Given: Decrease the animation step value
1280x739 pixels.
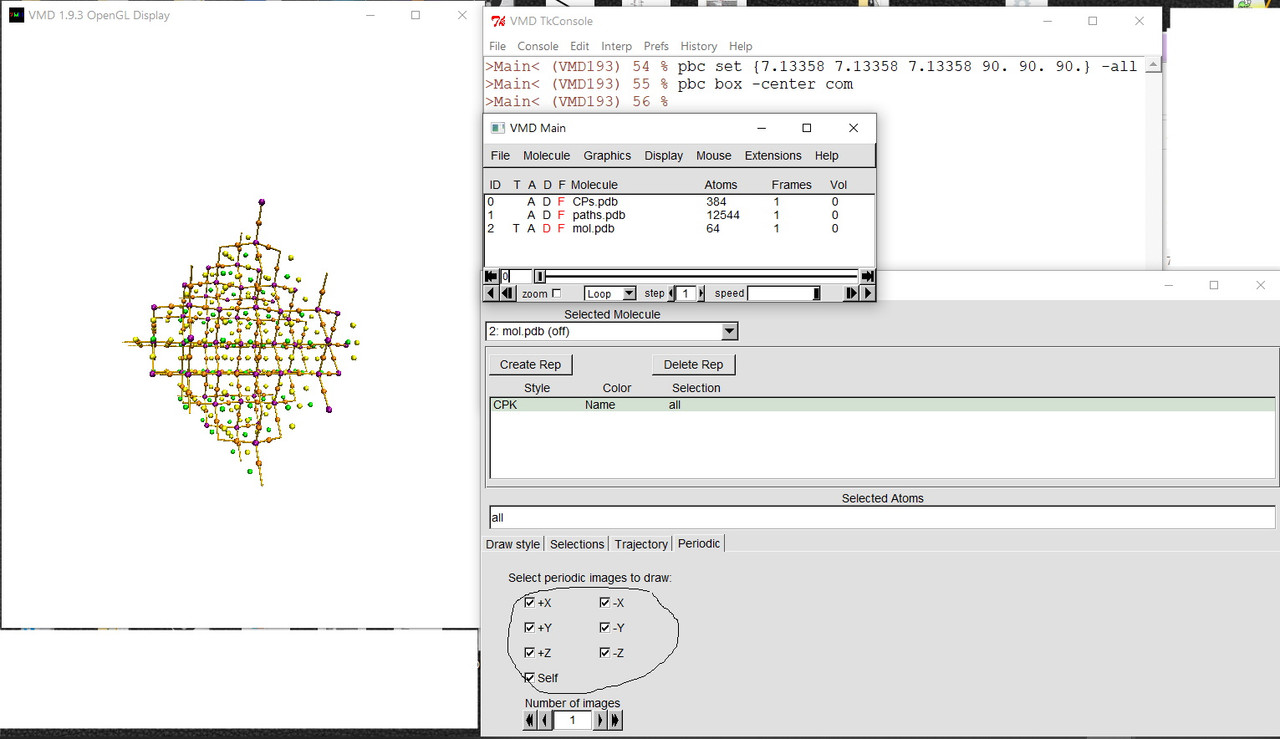Looking at the screenshot, I should [x=672, y=293].
